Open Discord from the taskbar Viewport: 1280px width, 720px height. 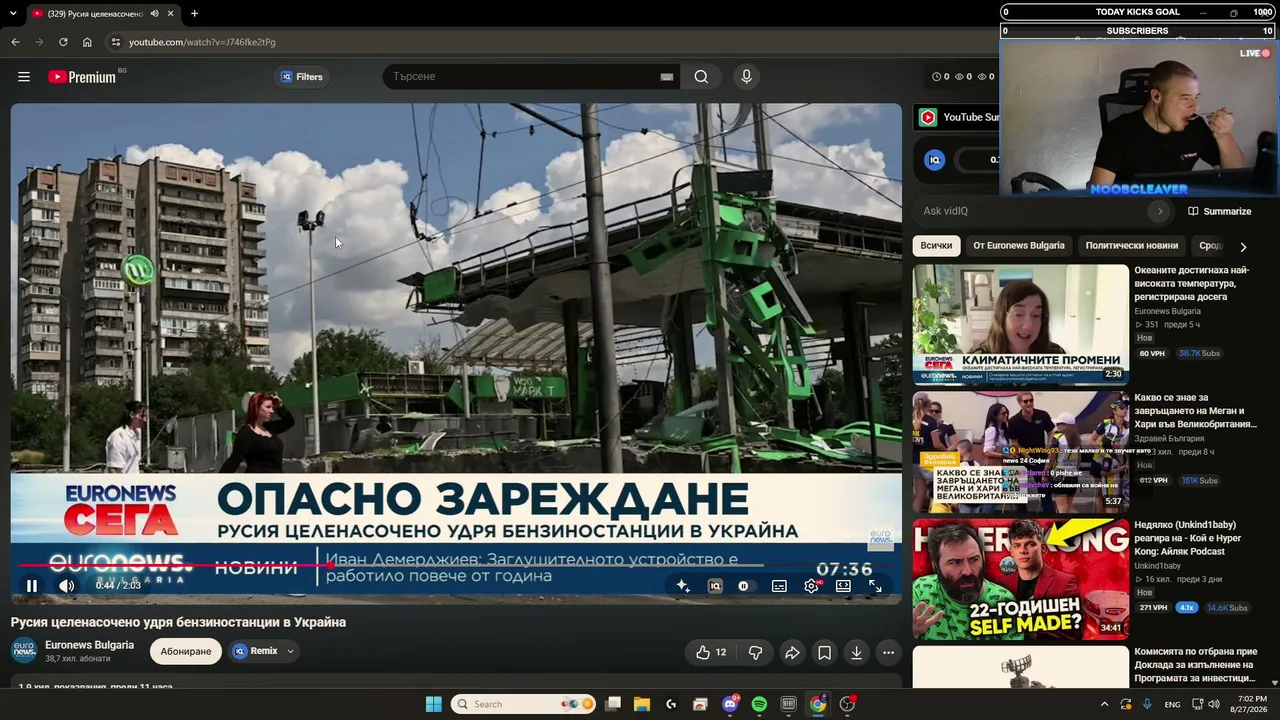pyautogui.click(x=730, y=704)
